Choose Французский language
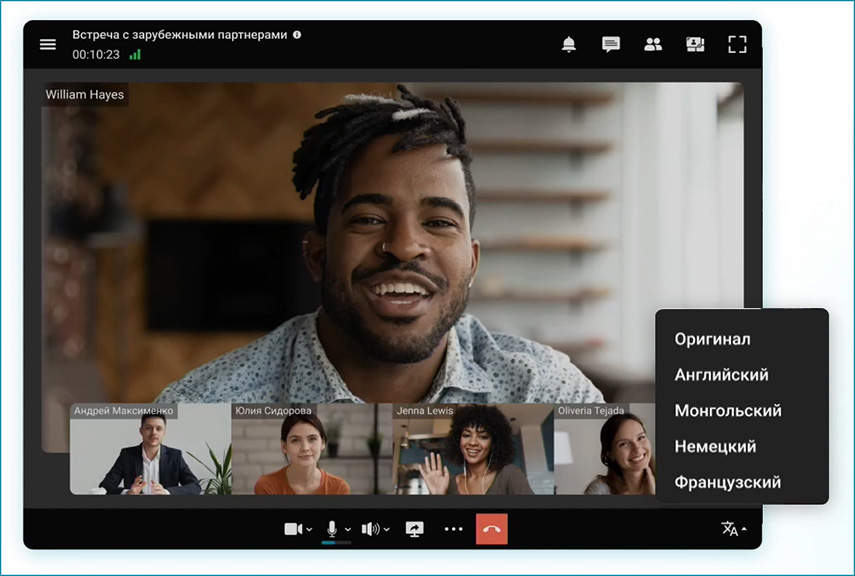The width and height of the screenshot is (855, 576). click(727, 483)
